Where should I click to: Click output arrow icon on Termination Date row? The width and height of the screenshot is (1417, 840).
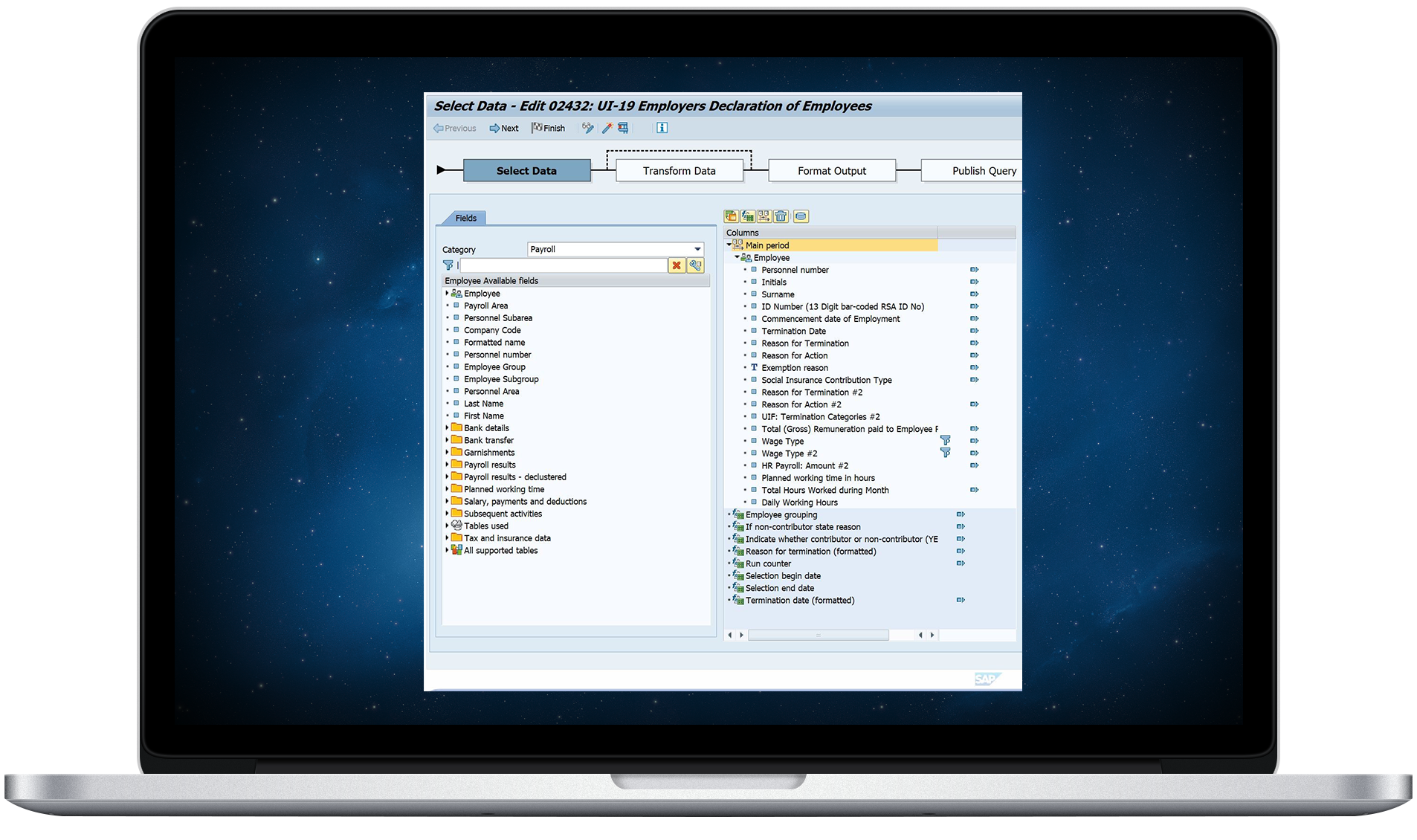(974, 331)
